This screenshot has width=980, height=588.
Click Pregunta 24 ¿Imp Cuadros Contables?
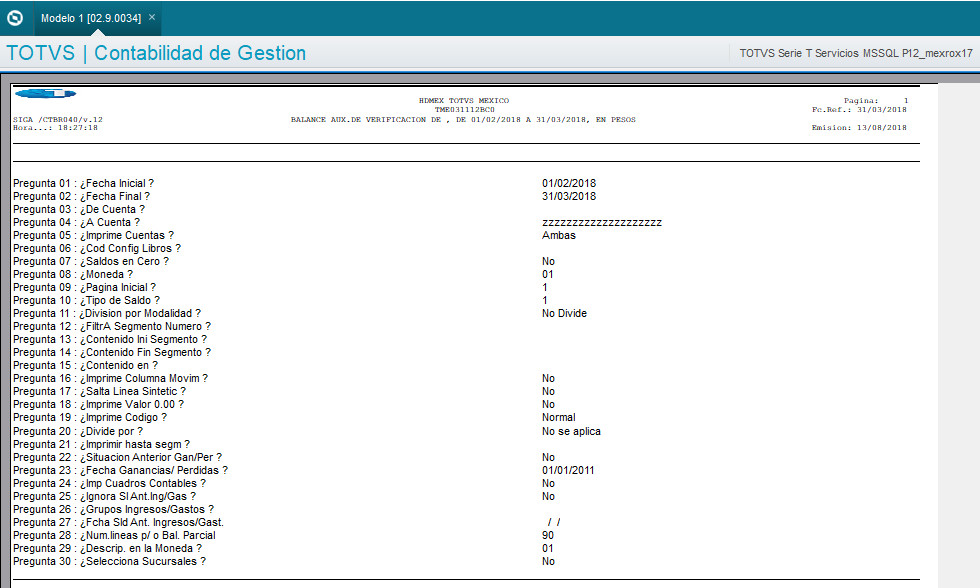coord(109,484)
